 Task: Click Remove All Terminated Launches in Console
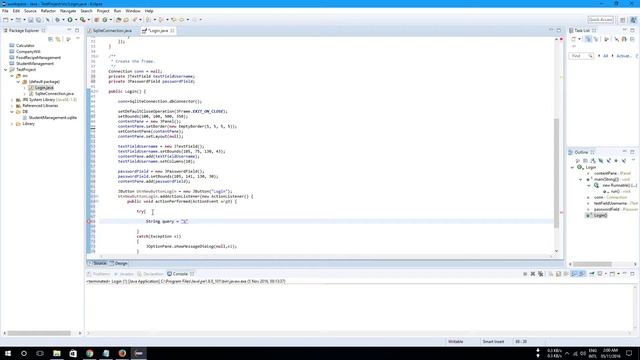point(540,274)
